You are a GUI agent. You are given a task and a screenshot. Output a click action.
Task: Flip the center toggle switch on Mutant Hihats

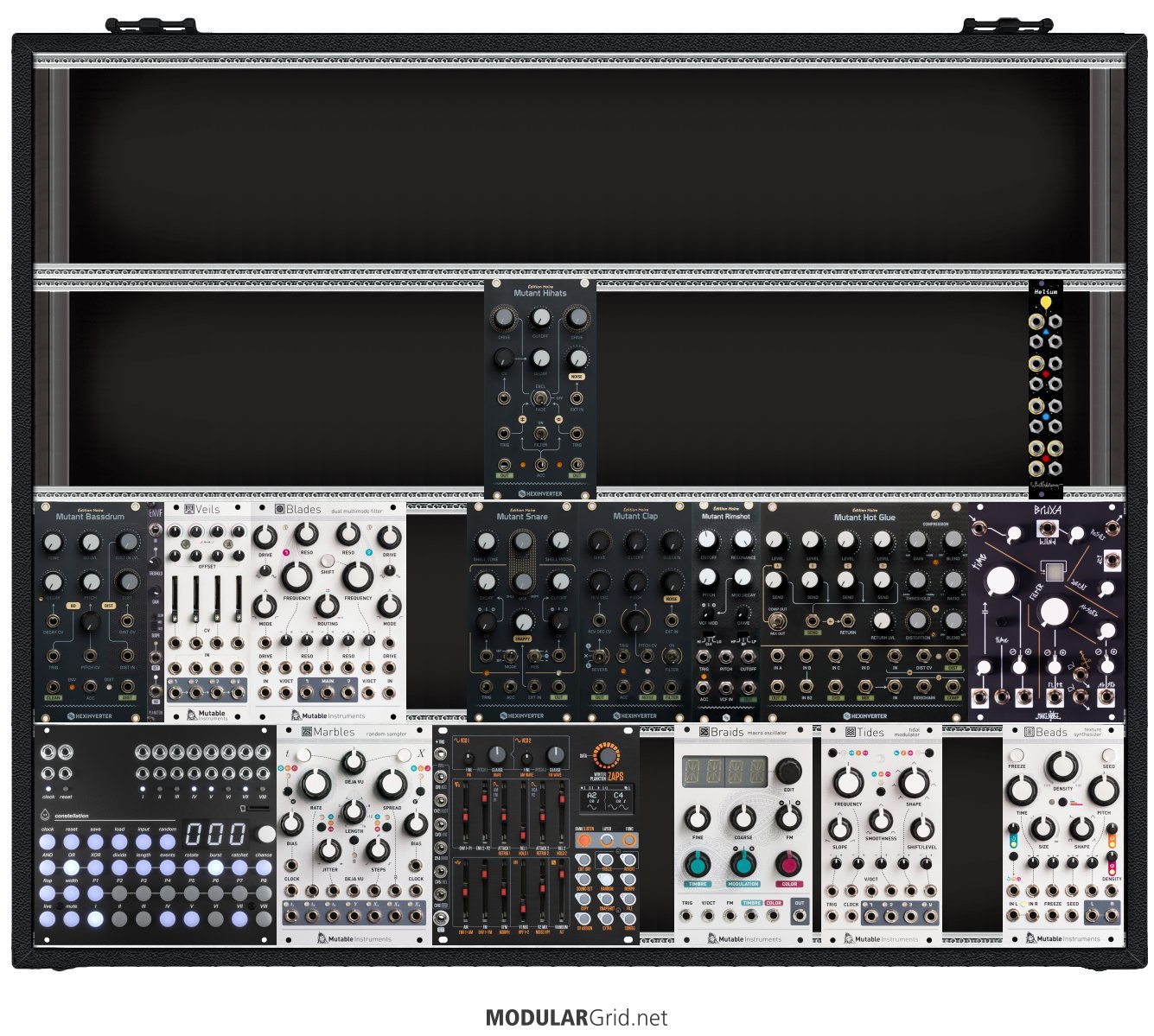coord(540,399)
